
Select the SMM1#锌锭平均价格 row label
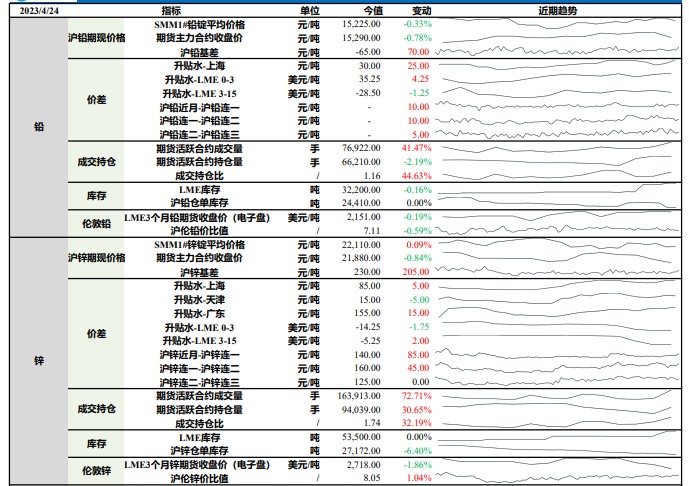[199, 245]
